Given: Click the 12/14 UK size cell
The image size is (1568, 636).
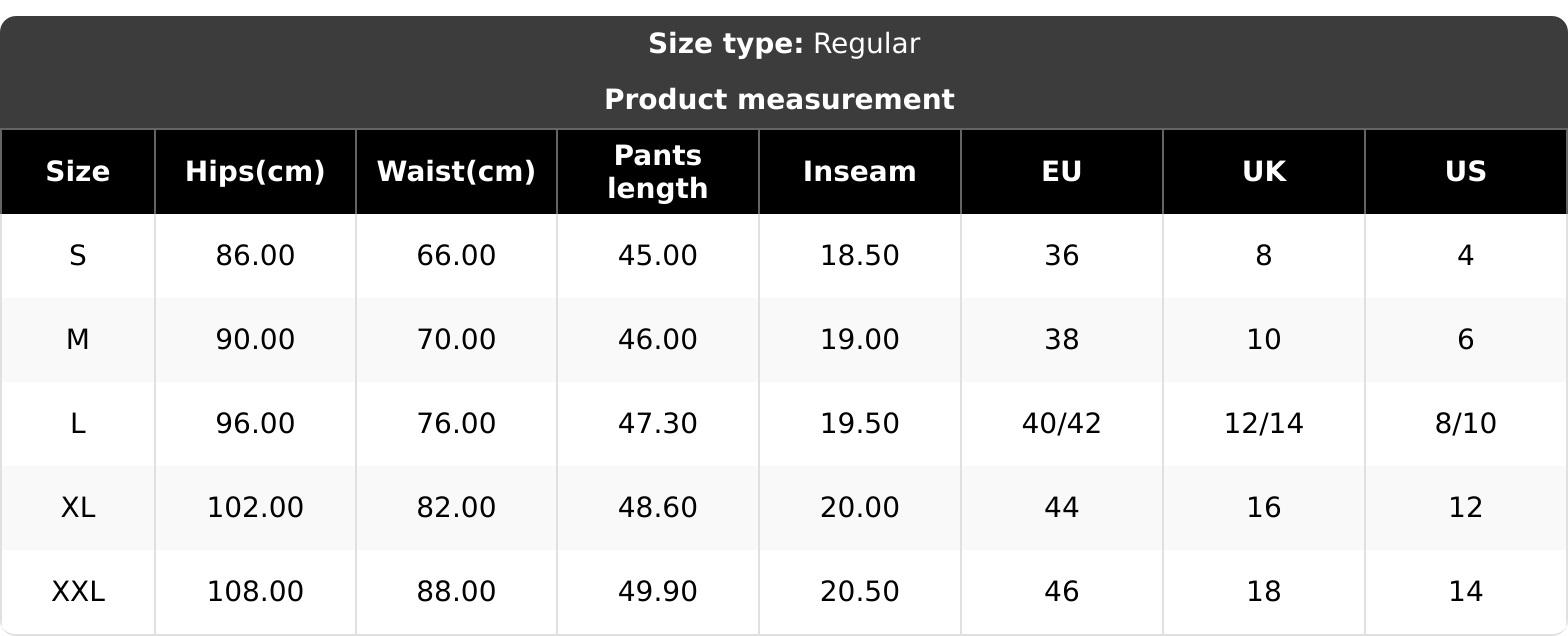Looking at the screenshot, I should 1264,424.
